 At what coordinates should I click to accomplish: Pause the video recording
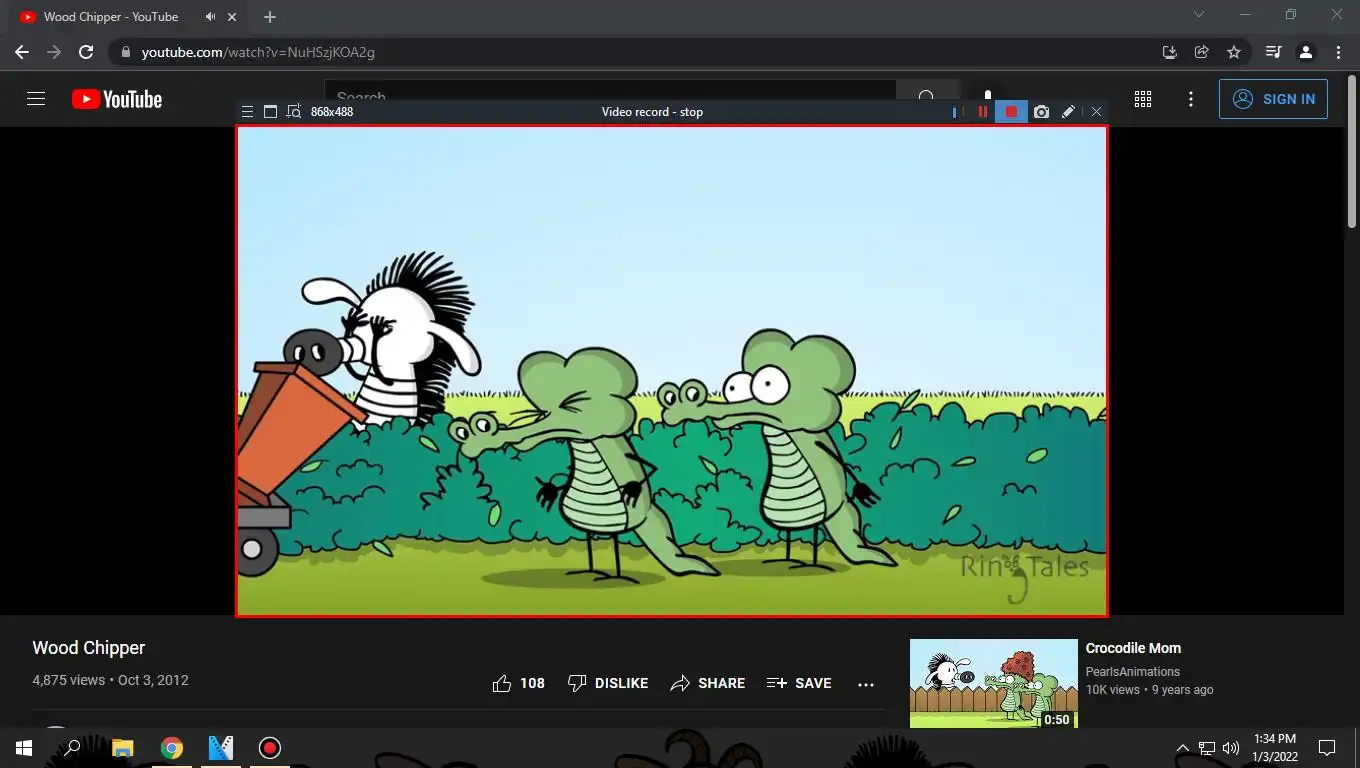tap(983, 112)
